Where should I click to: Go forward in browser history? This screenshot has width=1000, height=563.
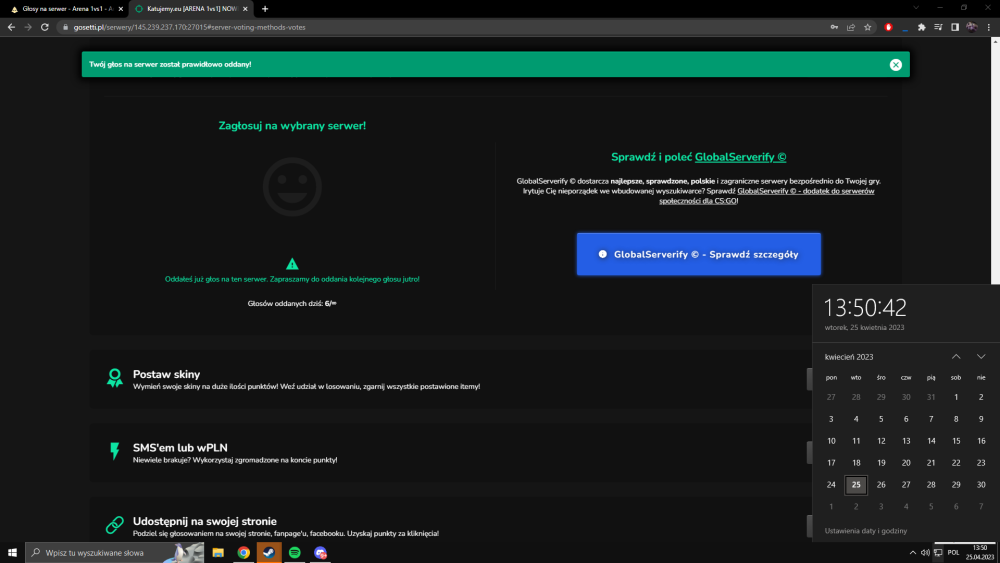click(28, 27)
